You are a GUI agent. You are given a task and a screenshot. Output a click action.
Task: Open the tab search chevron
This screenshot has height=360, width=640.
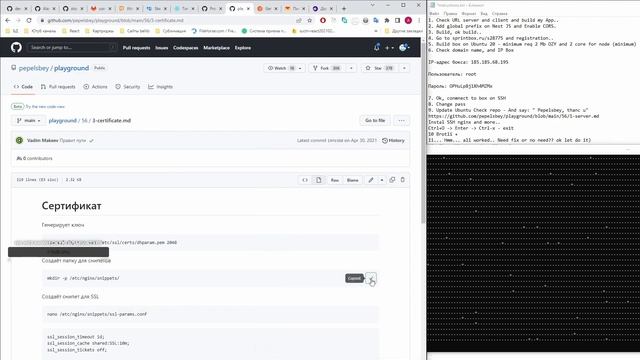372,5
